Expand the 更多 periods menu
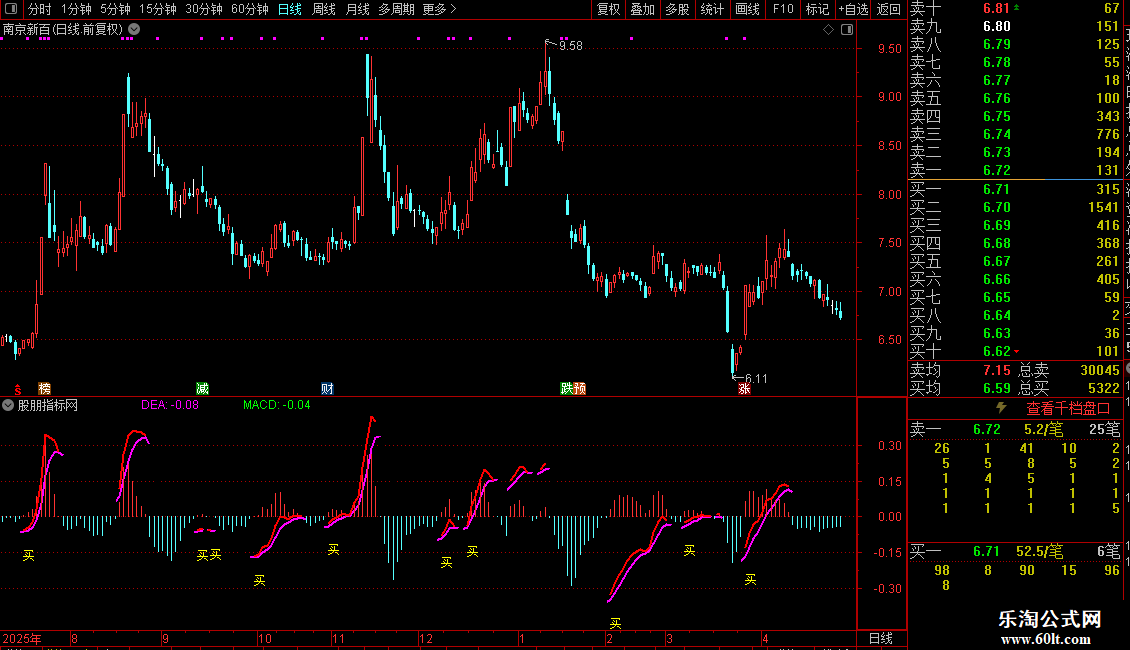 tap(439, 9)
